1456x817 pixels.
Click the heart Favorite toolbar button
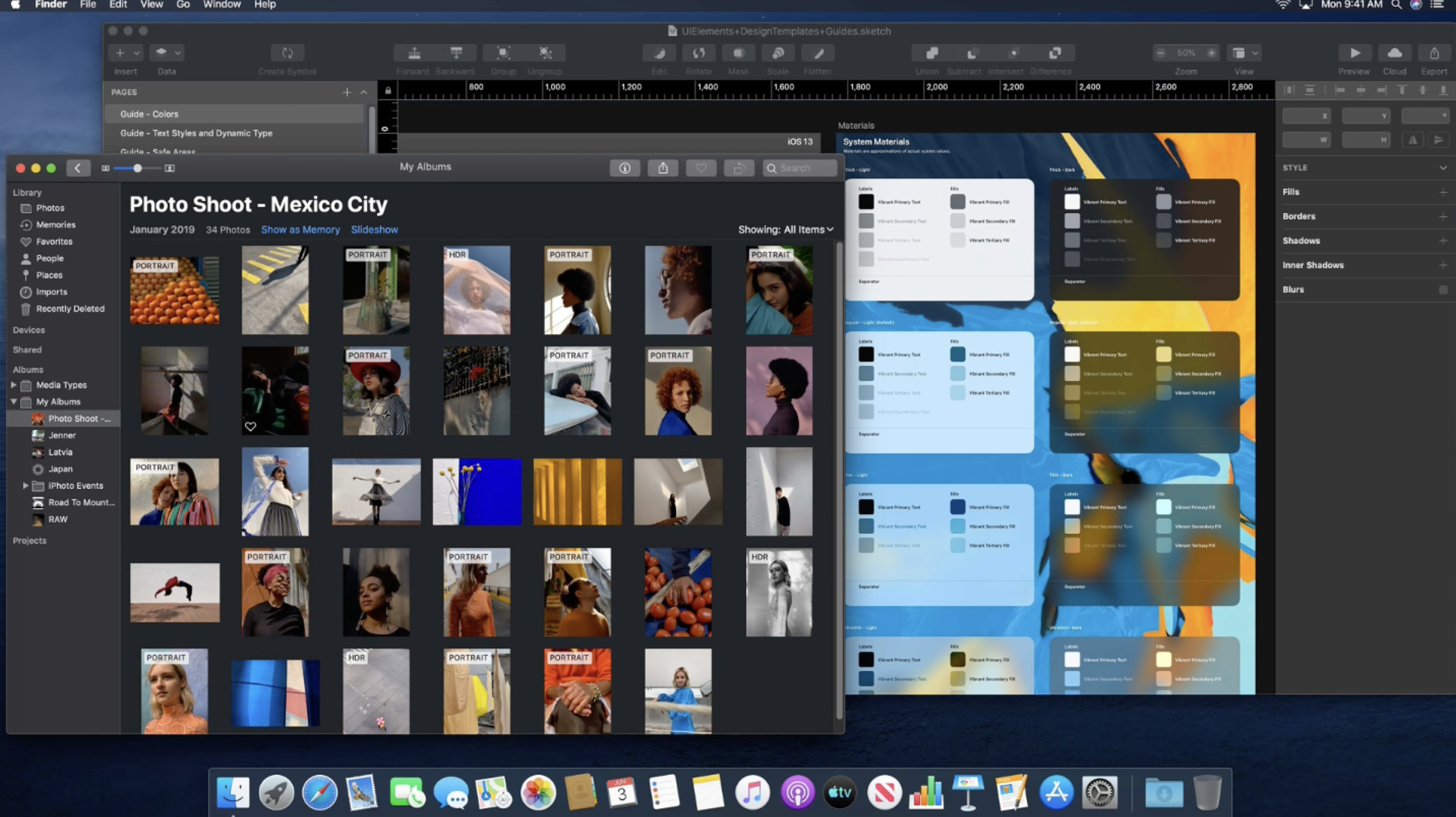701,168
